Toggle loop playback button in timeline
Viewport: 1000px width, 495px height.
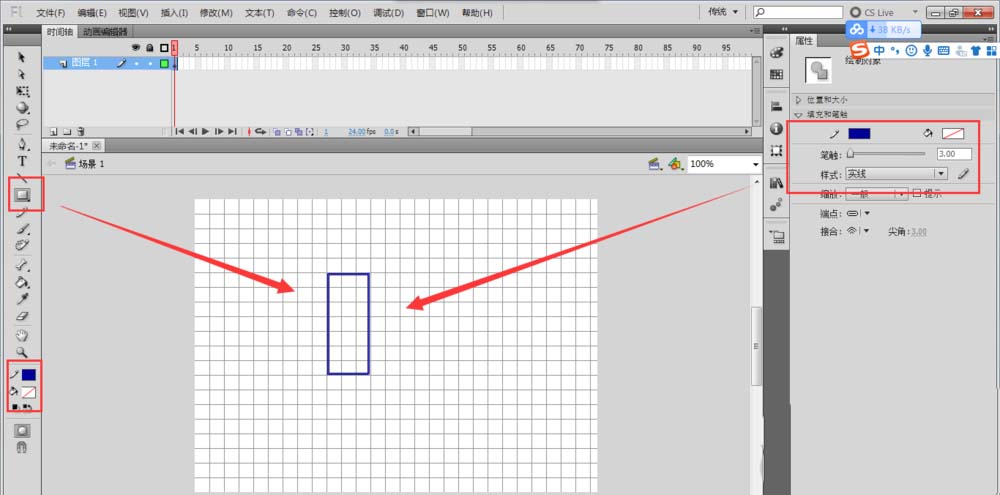tap(260, 131)
